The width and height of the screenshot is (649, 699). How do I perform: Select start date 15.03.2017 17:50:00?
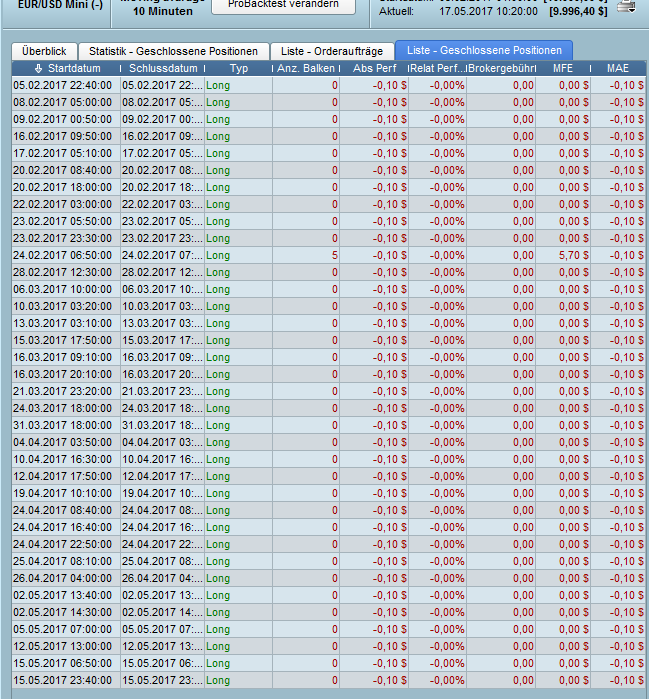62,341
